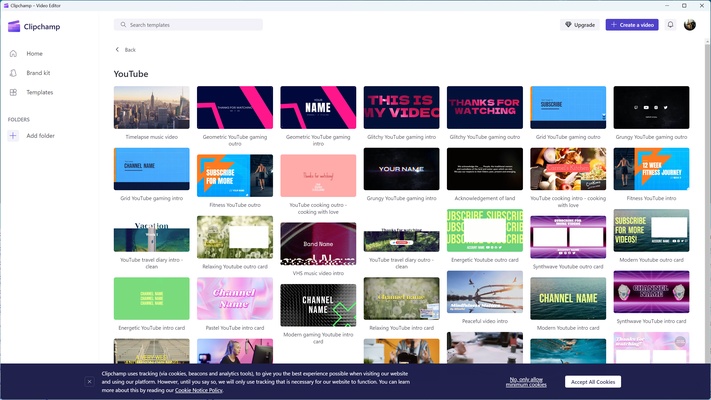
Task: Open VHS music video intro thumbnail
Action: tap(318, 244)
